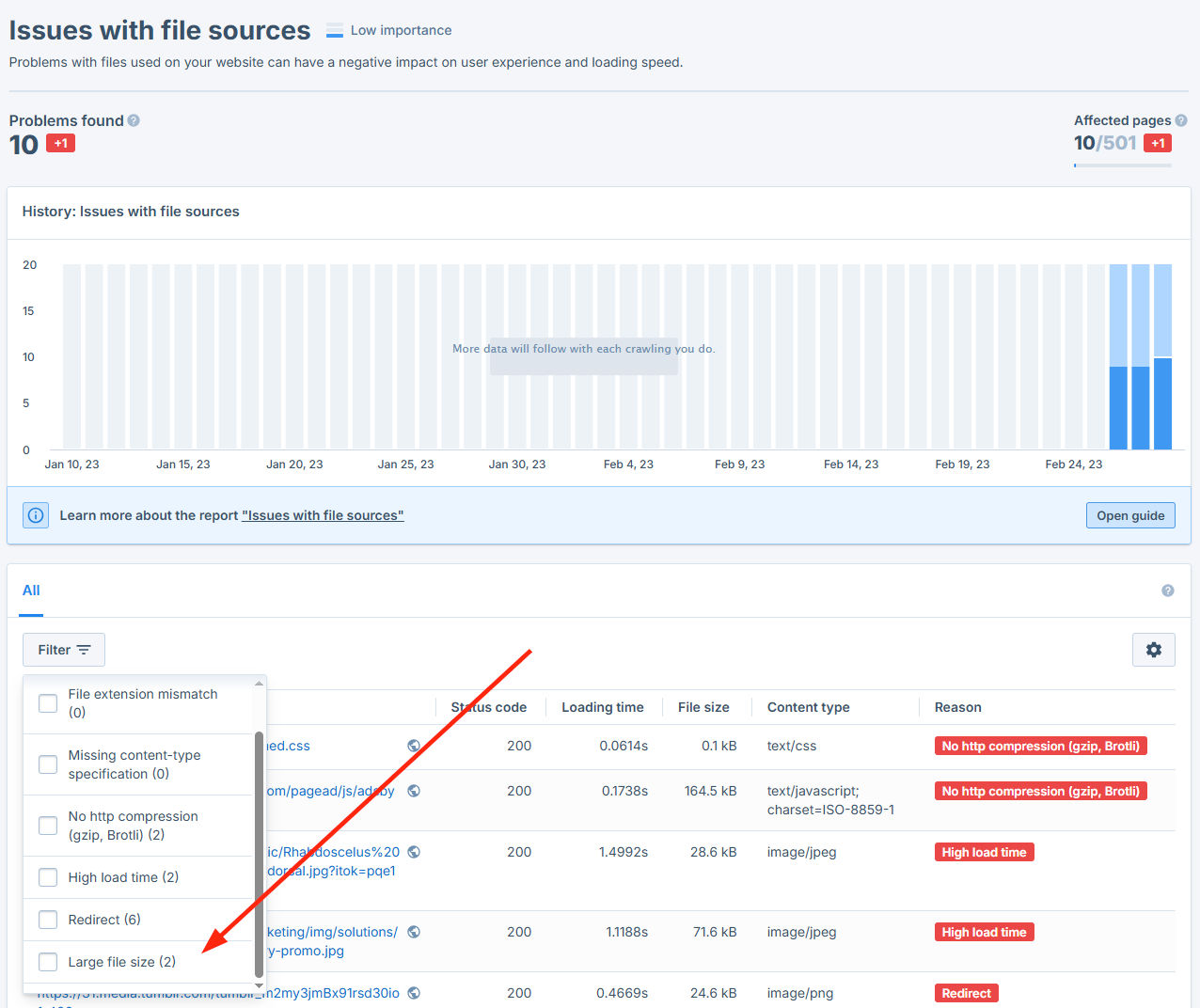
Task: Click globe icon in the text/css row
Action: (x=414, y=746)
